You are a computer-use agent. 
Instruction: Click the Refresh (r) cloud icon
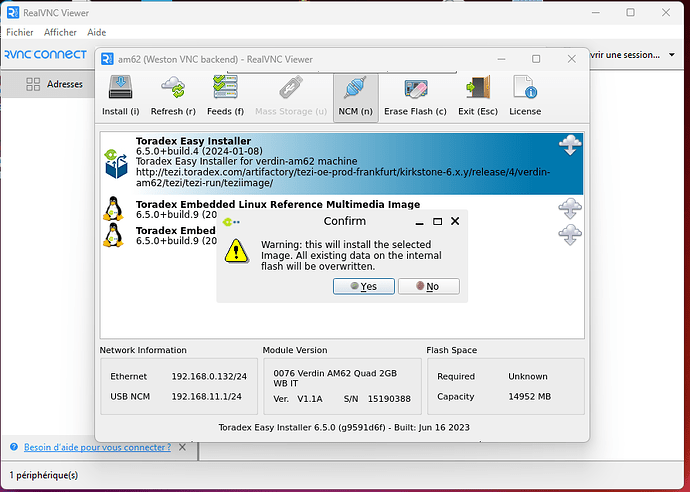point(173,87)
